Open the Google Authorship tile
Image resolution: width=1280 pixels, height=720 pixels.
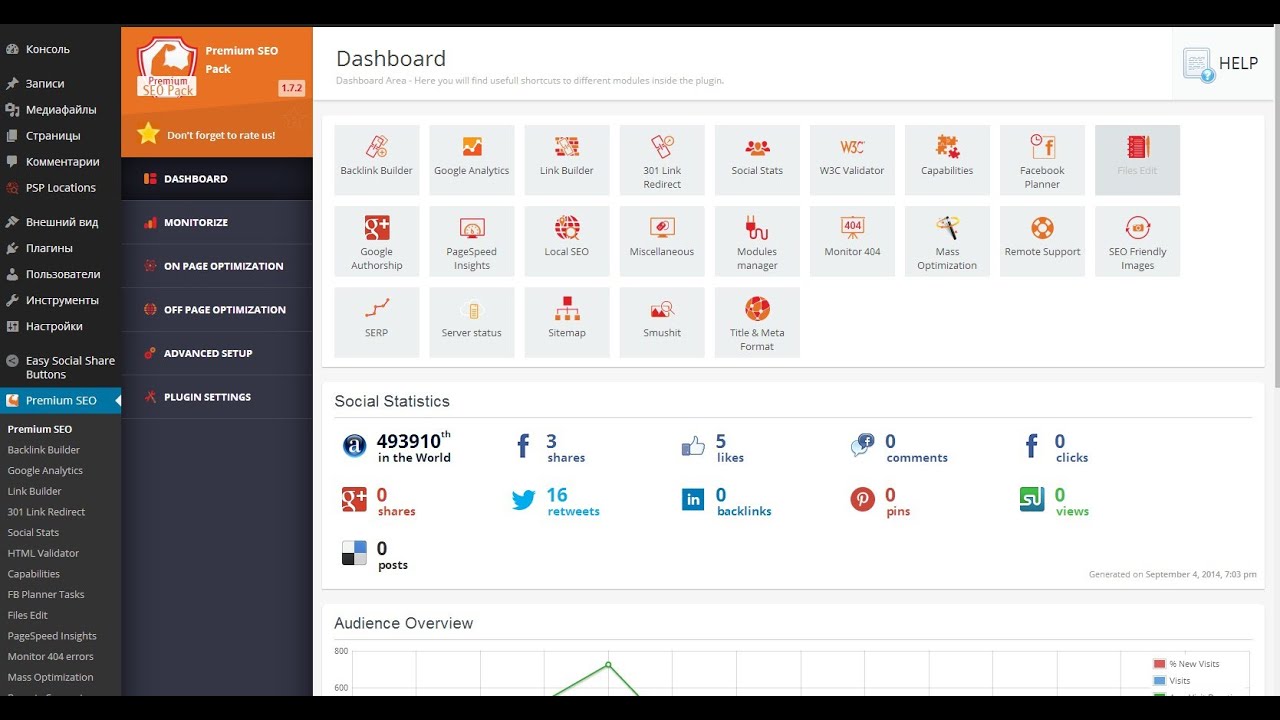point(376,241)
